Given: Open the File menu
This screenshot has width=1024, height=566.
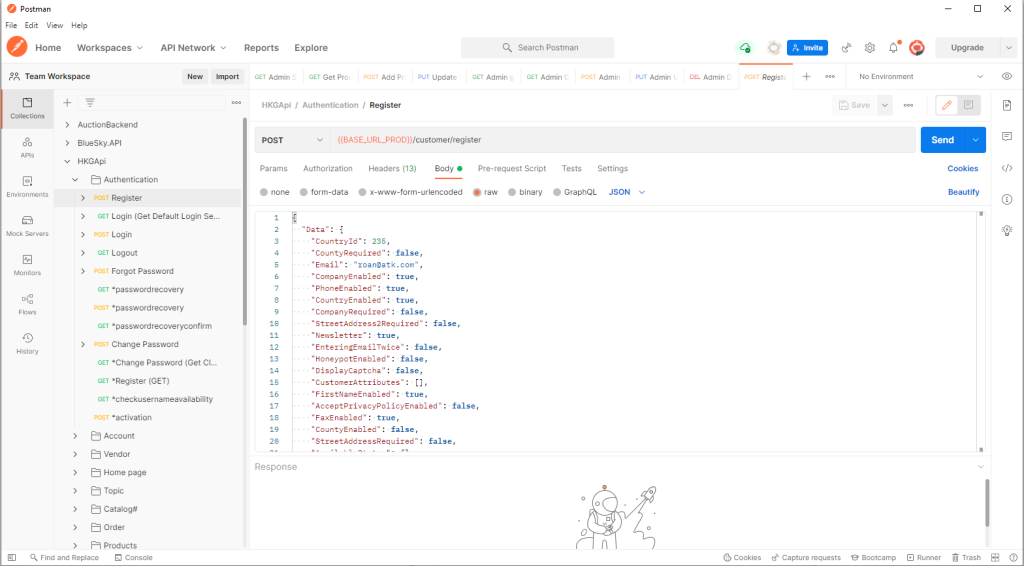Looking at the screenshot, I should 11,25.
